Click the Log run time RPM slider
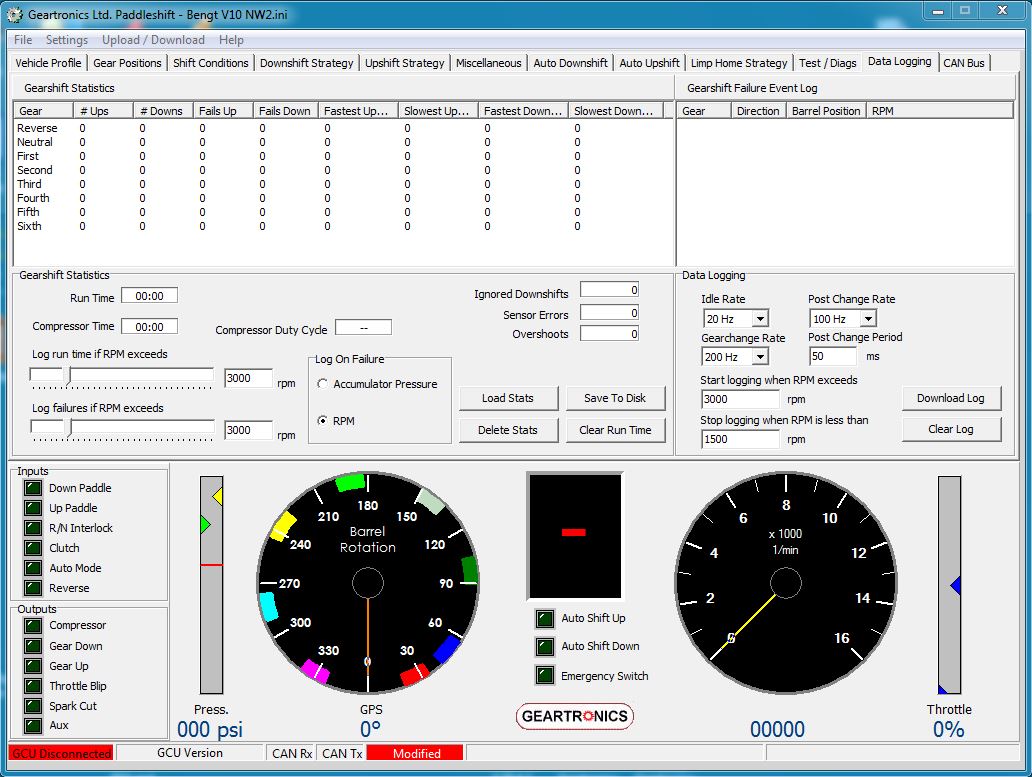1032x777 pixels. click(122, 378)
